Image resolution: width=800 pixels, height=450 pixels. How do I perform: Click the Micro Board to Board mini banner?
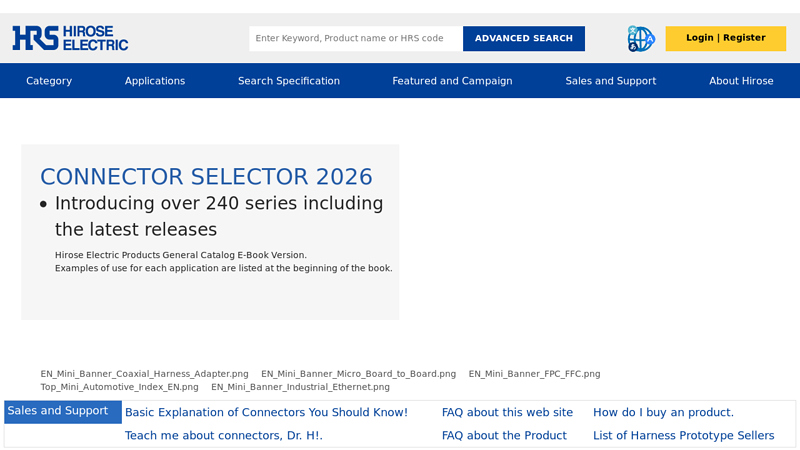(x=358, y=374)
